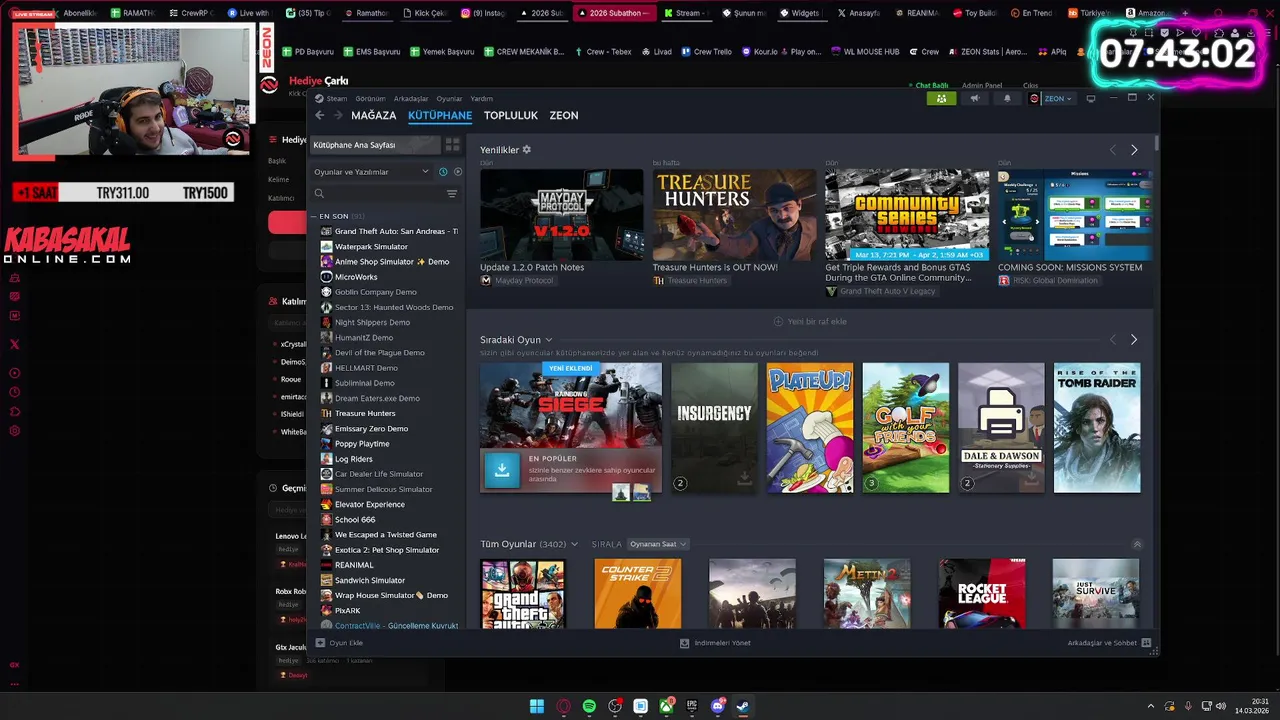Open the megaphone announcements icon
This screenshot has width=1280, height=720.
(975, 98)
